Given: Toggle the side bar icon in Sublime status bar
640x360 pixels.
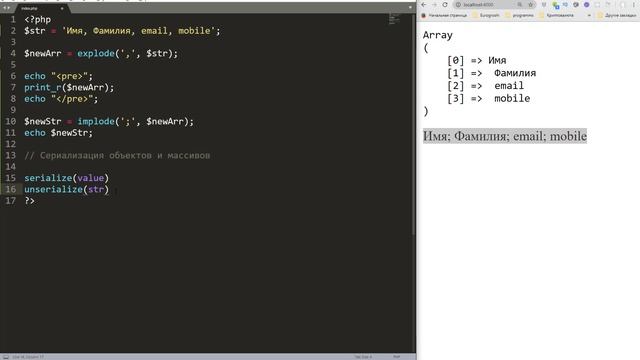Looking at the screenshot, I should pos(6,357).
